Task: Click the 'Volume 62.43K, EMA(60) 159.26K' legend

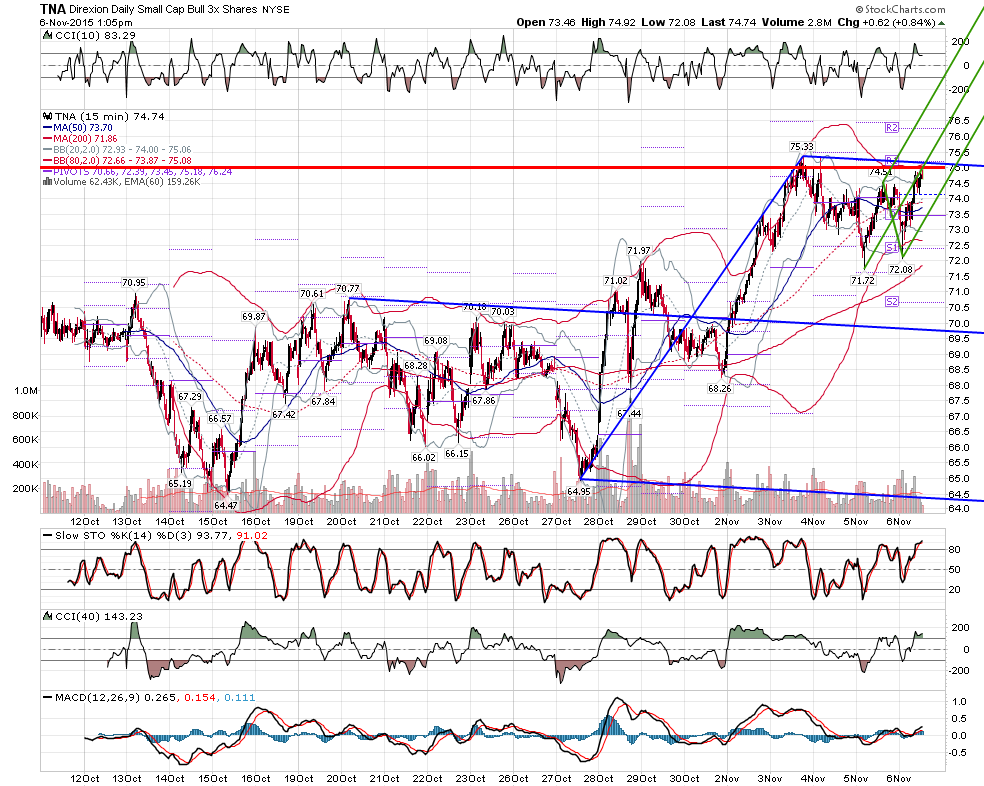Action: click(127, 182)
